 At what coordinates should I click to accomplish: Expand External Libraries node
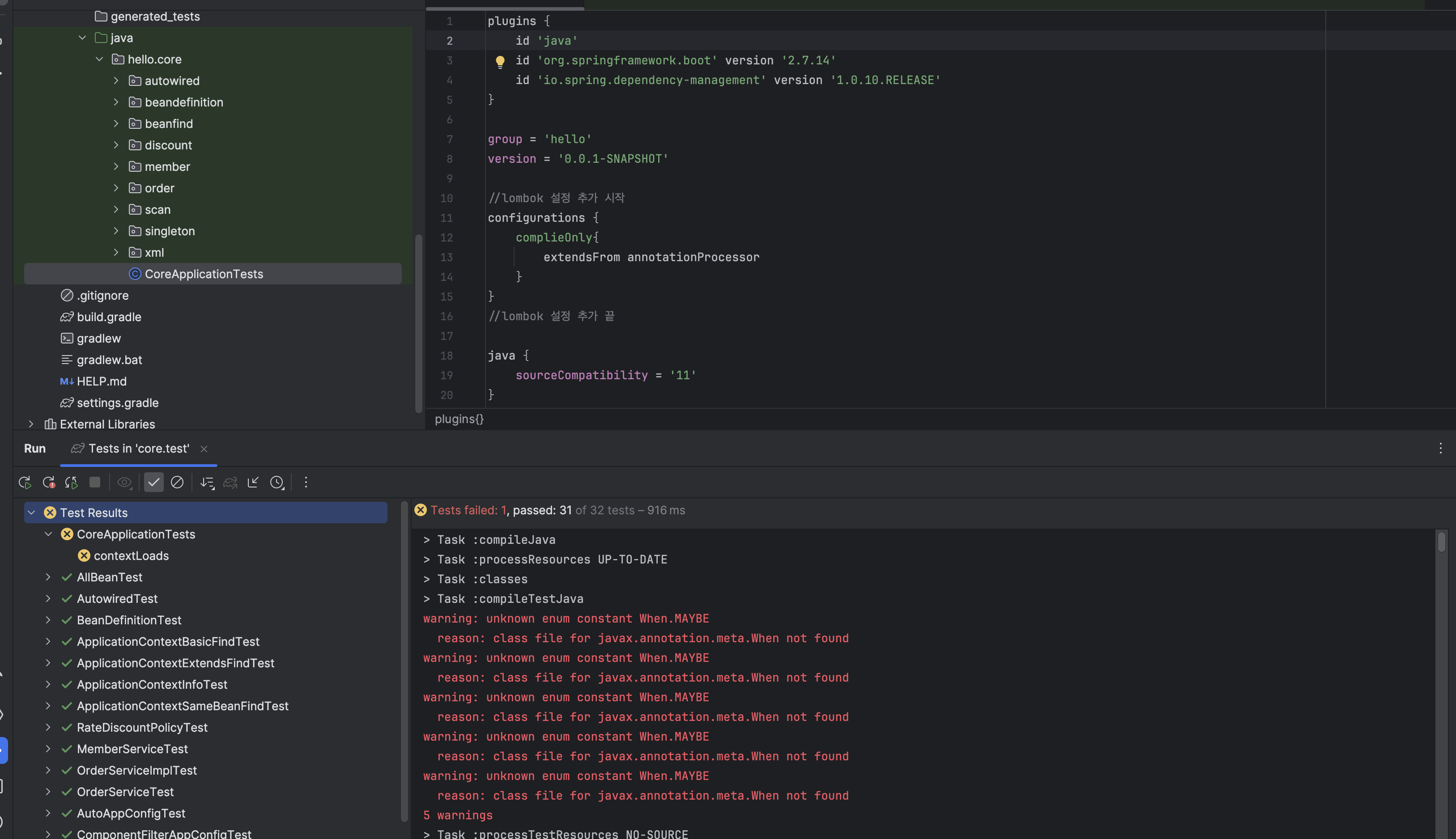(31, 424)
